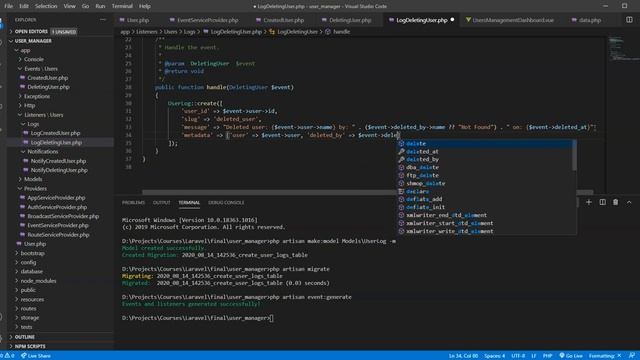Create a new terminal with plus icon

[x=589, y=202]
